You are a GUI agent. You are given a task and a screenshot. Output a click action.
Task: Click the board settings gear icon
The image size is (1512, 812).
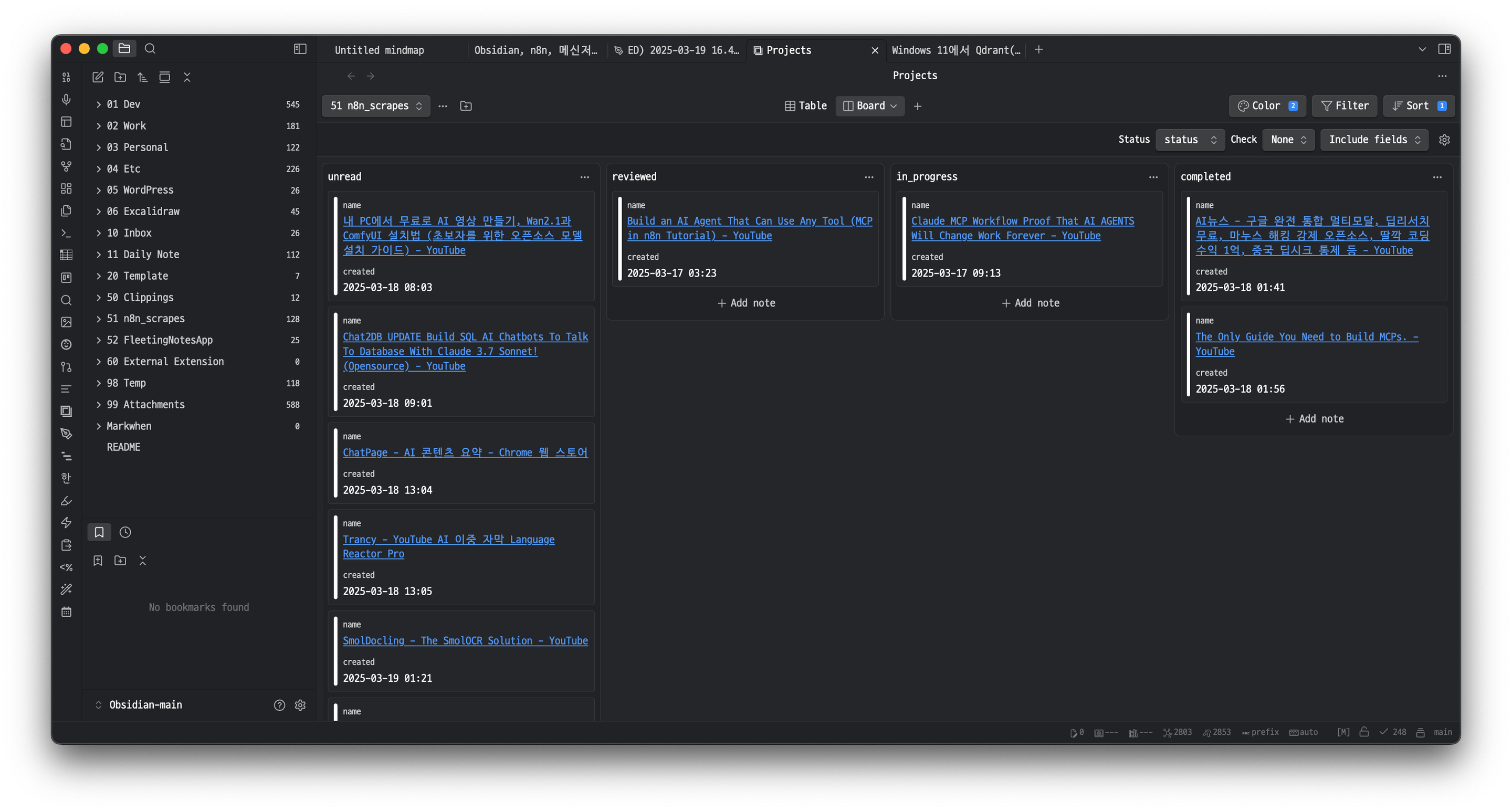pos(1444,140)
